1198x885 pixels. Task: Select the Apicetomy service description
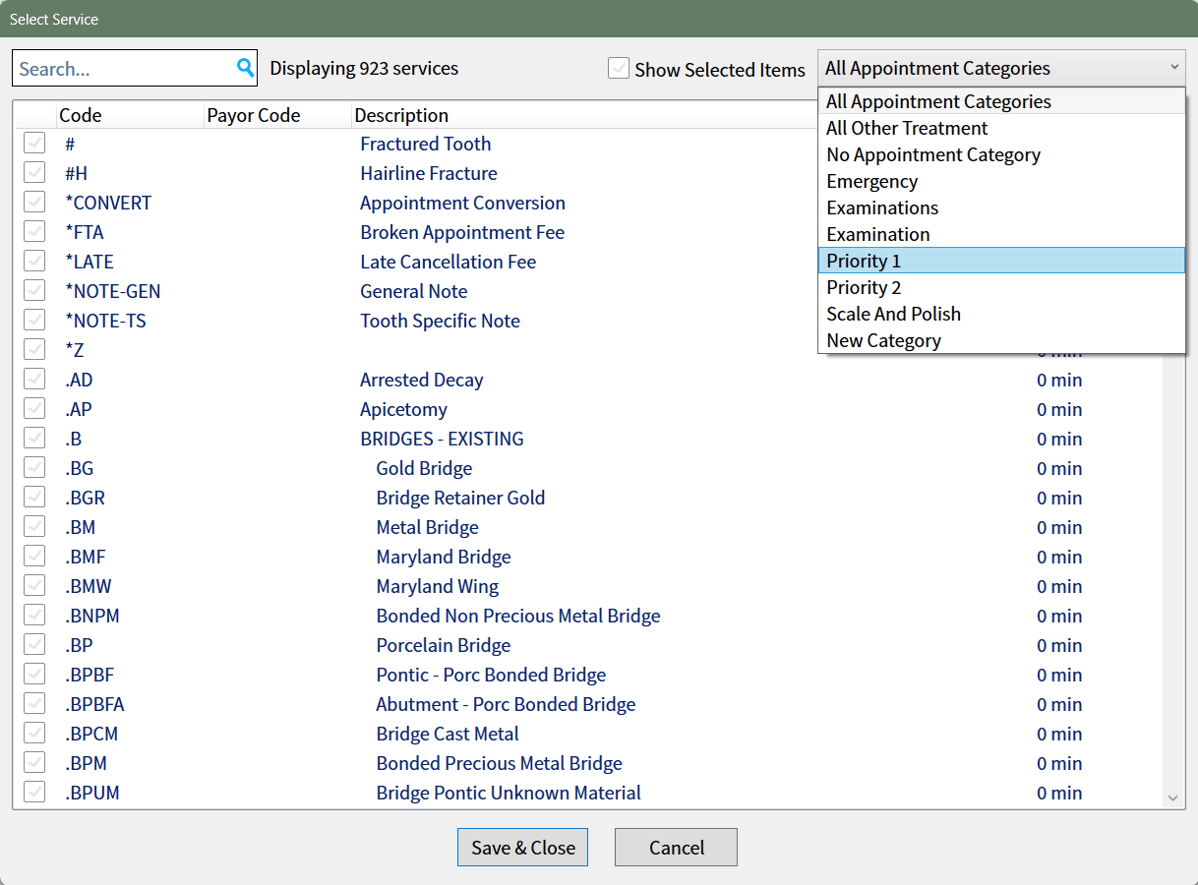(x=403, y=409)
